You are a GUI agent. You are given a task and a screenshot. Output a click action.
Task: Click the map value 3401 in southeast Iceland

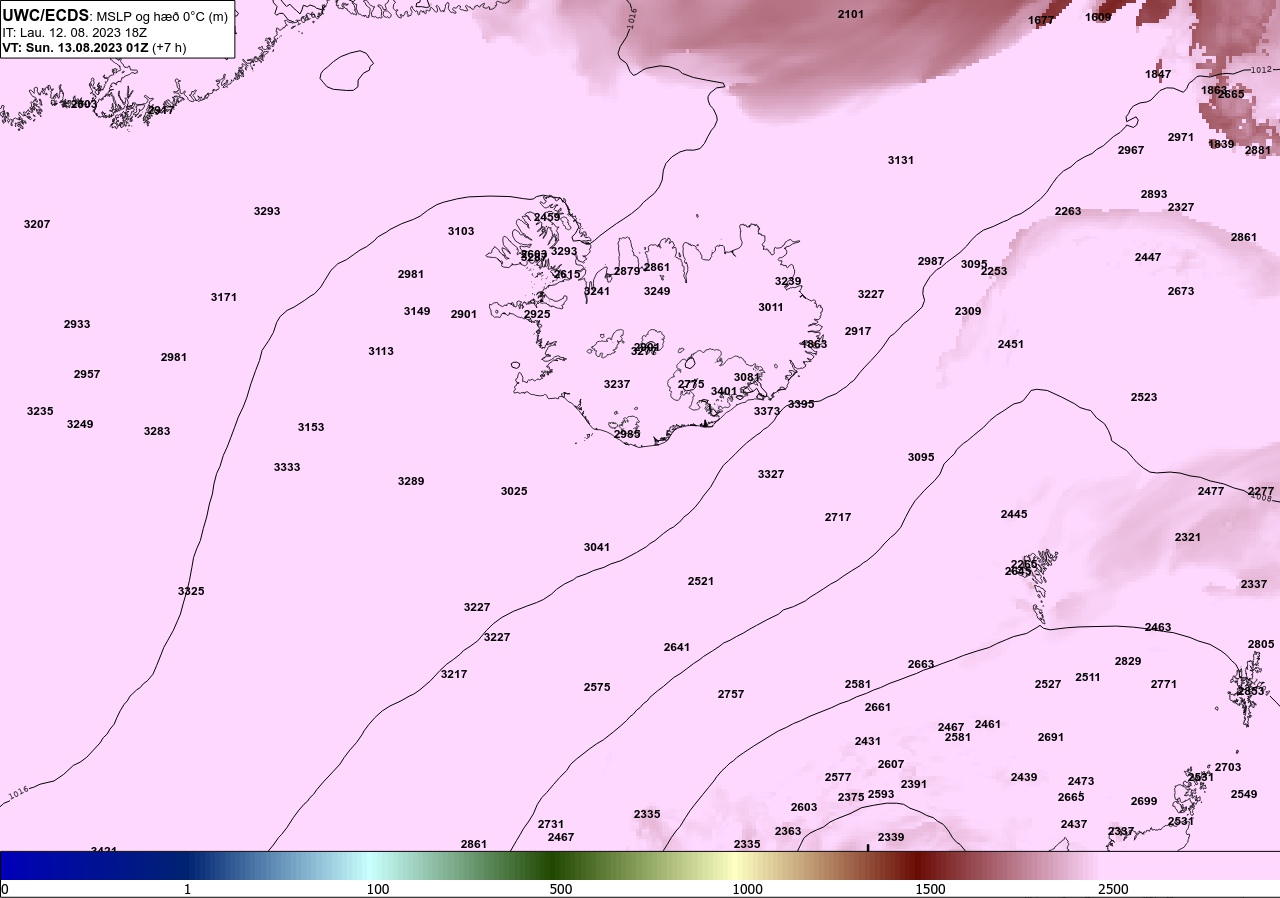724,391
